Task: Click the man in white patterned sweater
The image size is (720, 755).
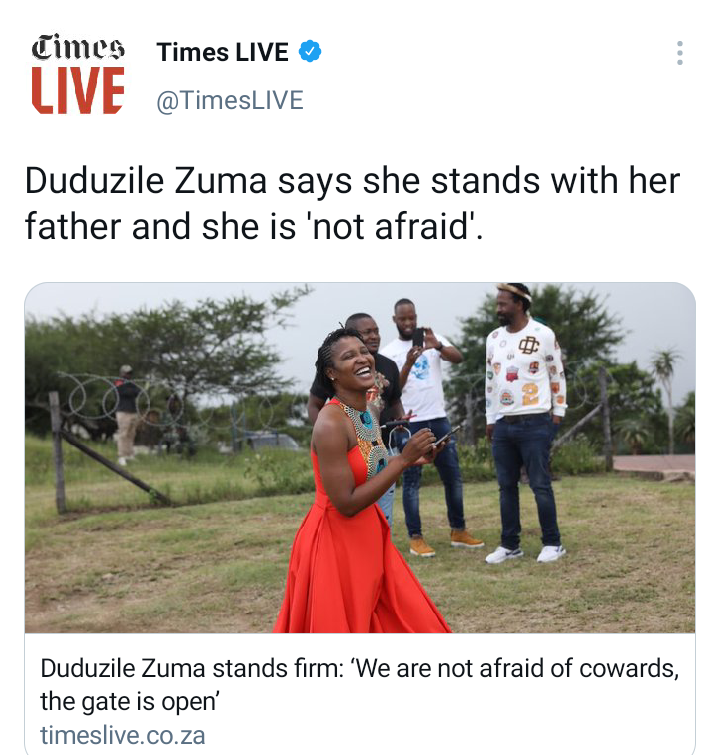Action: click(526, 424)
